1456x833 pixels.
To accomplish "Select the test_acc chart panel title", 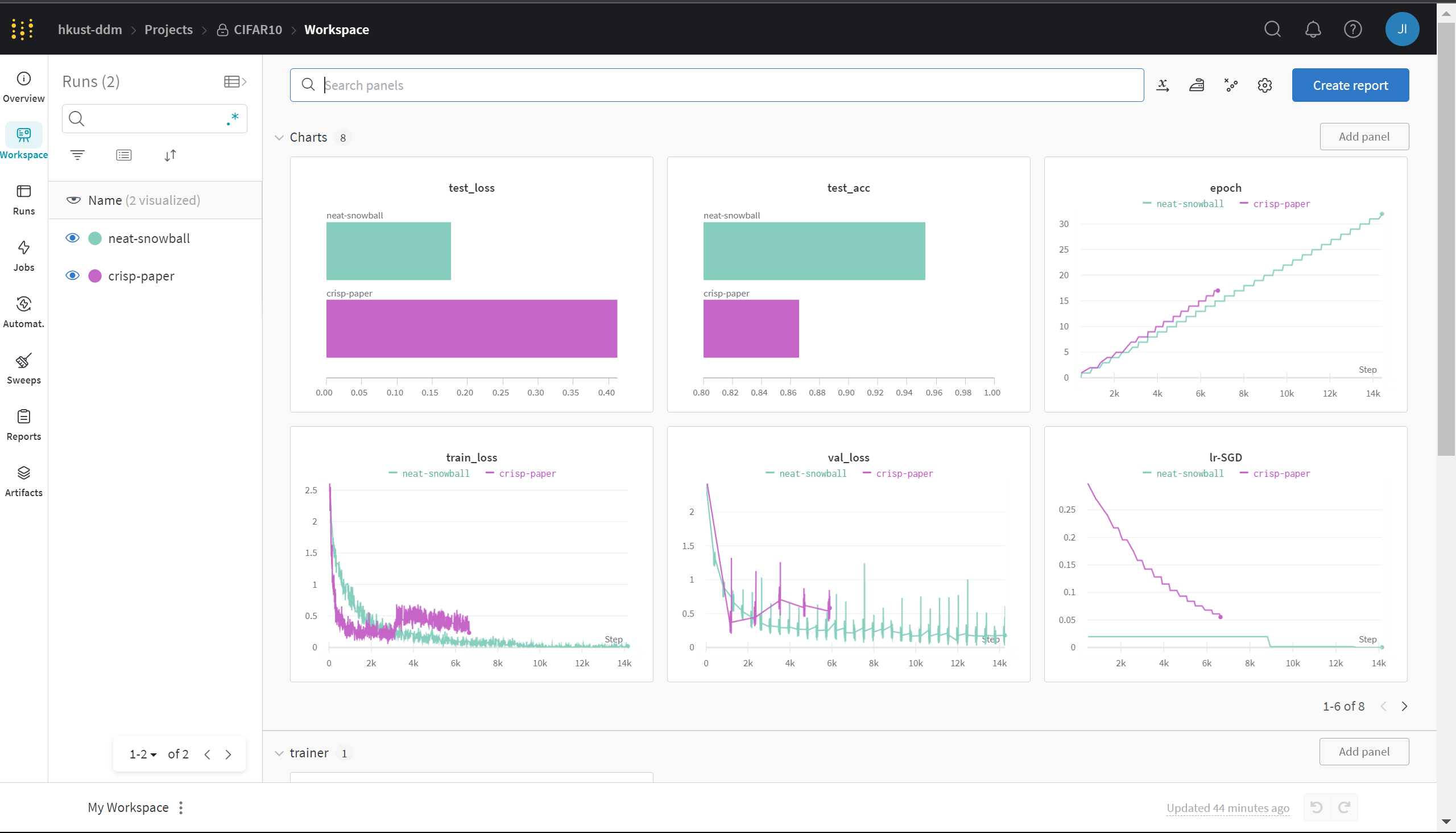I will [848, 188].
